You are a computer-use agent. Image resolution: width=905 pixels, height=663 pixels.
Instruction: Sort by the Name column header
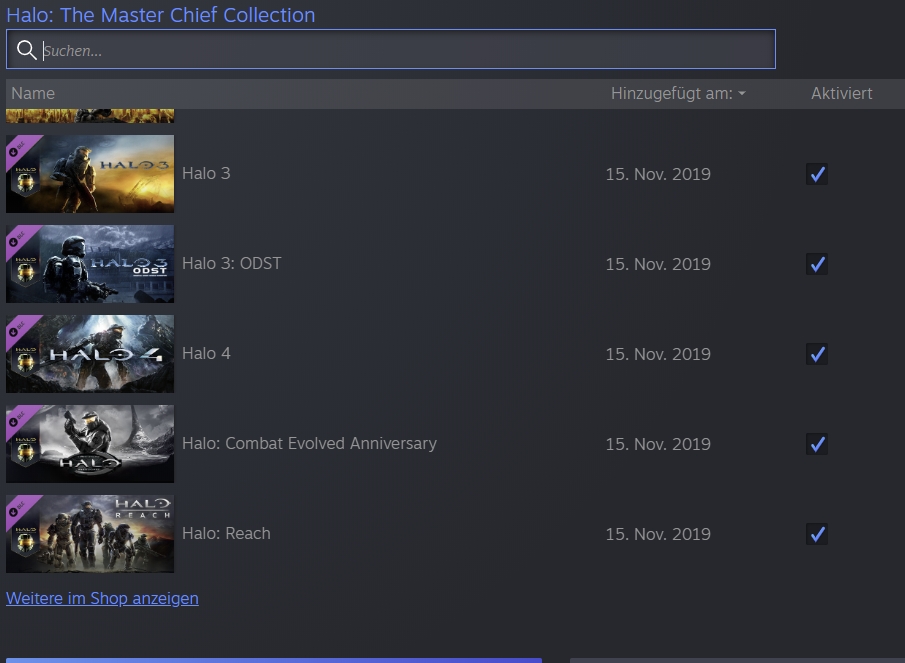tap(33, 93)
